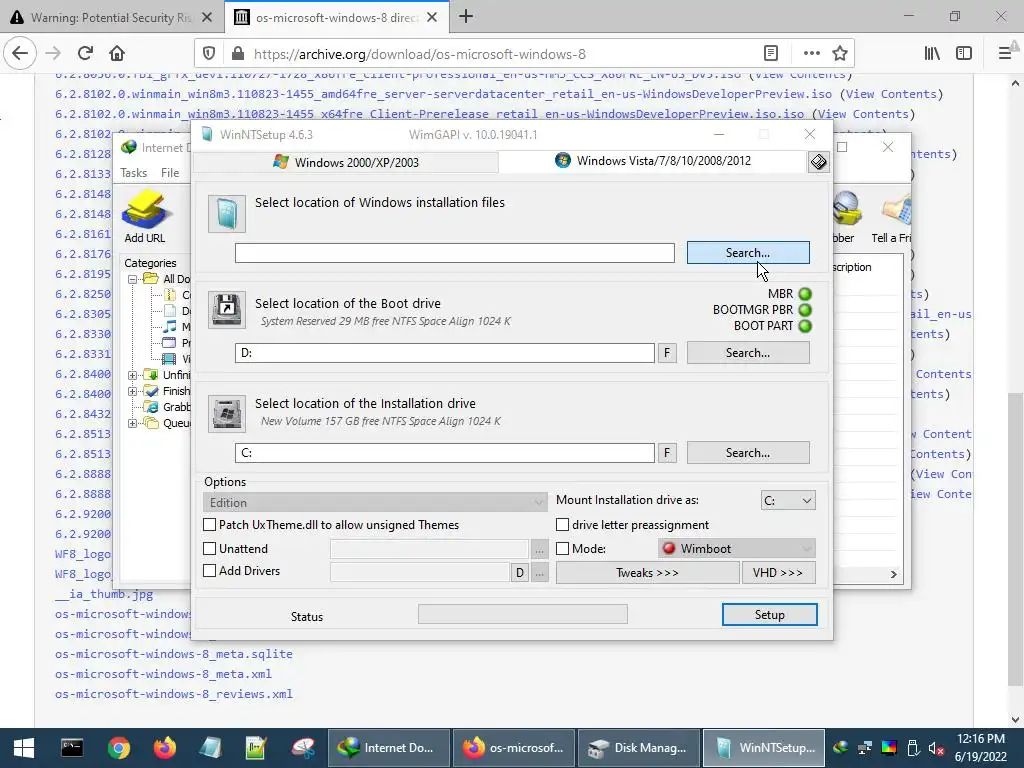This screenshot has height=768, width=1024.
Task: Click Search button for Installation drive
Action: coord(748,453)
